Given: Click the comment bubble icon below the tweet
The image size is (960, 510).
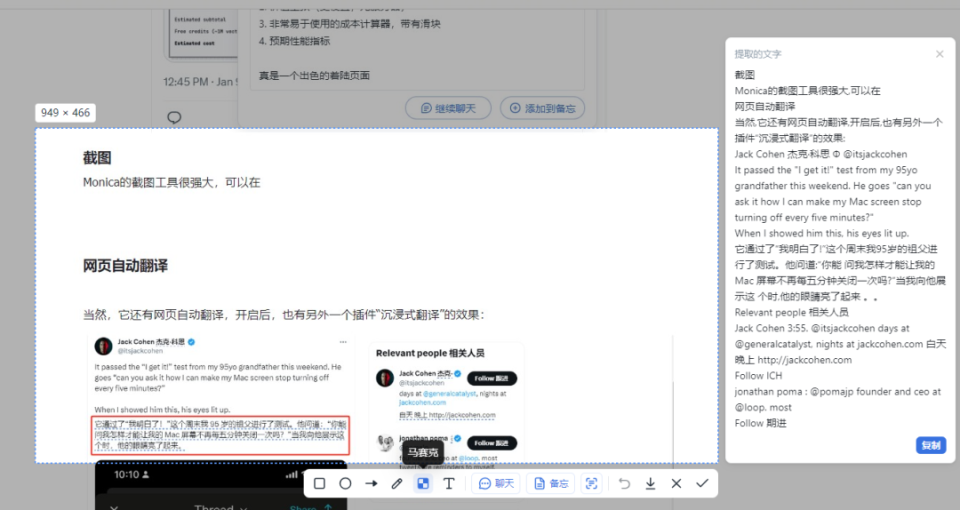Looking at the screenshot, I should point(174,117).
